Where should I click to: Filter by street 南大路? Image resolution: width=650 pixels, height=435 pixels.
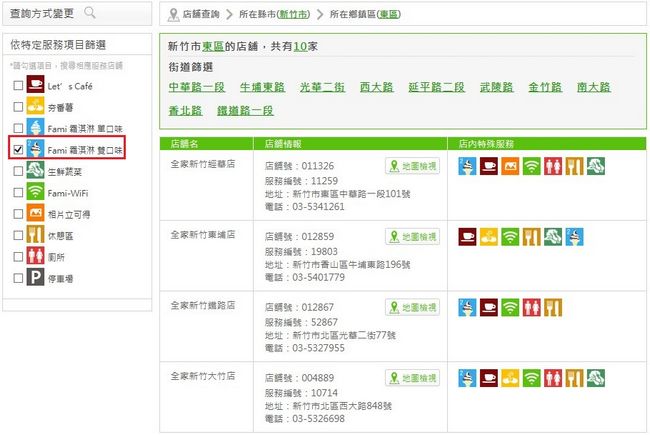(594, 87)
